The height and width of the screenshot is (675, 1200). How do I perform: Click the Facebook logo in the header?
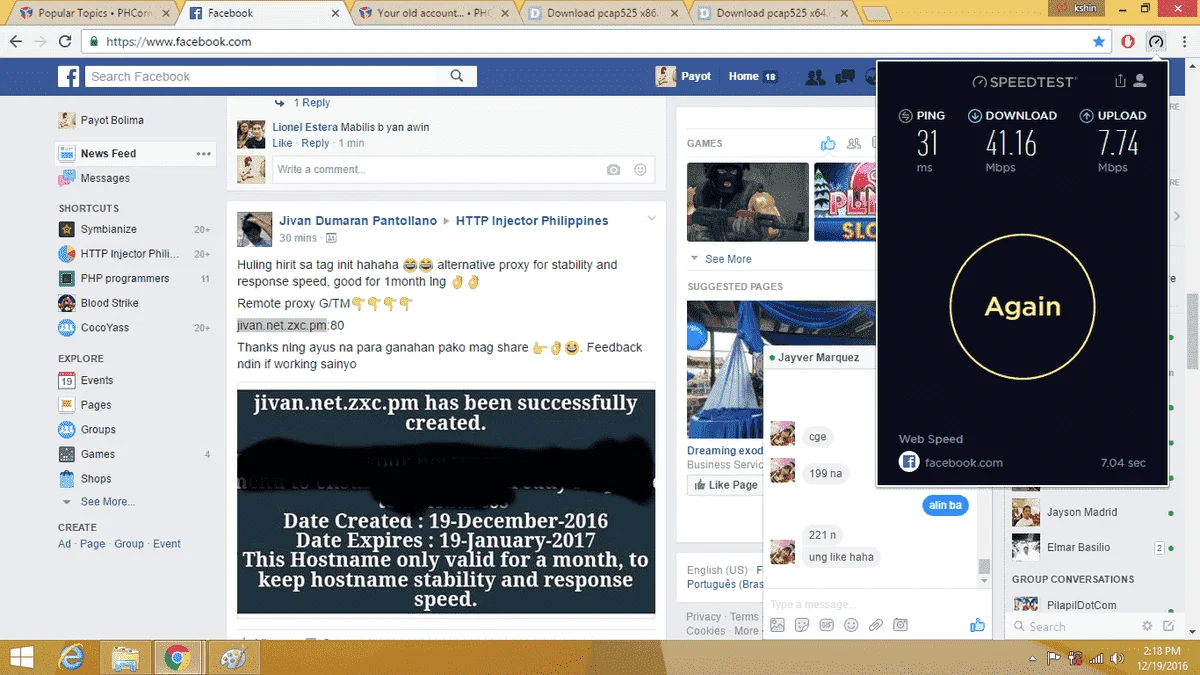pos(68,77)
